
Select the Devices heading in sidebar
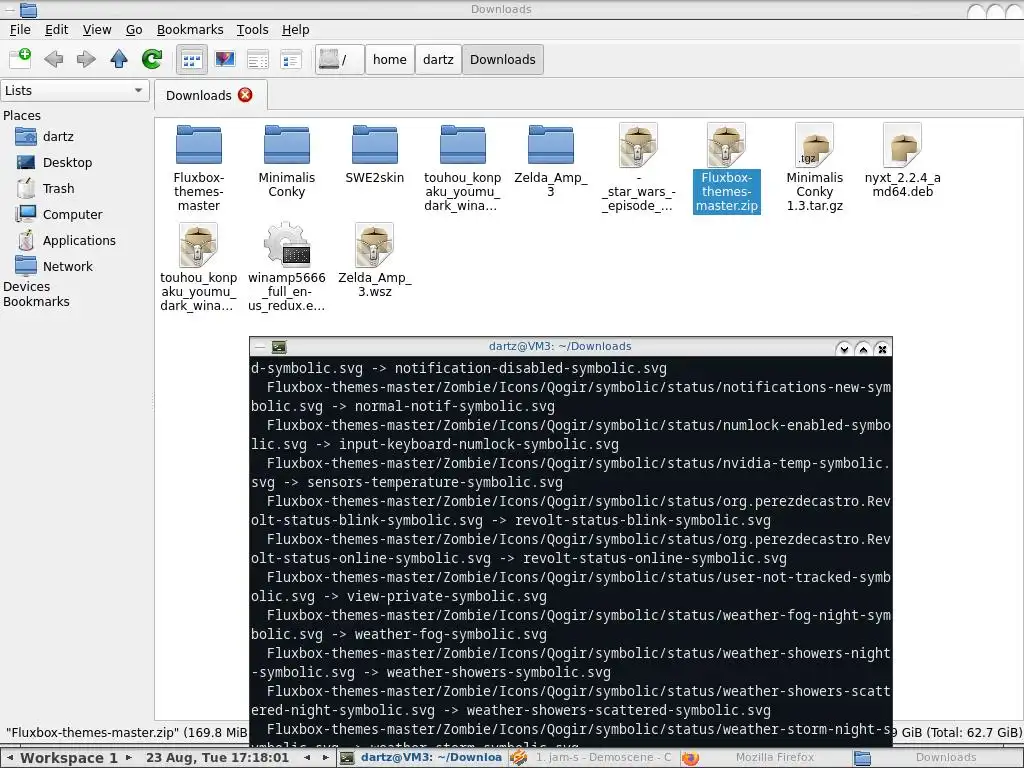point(26,286)
